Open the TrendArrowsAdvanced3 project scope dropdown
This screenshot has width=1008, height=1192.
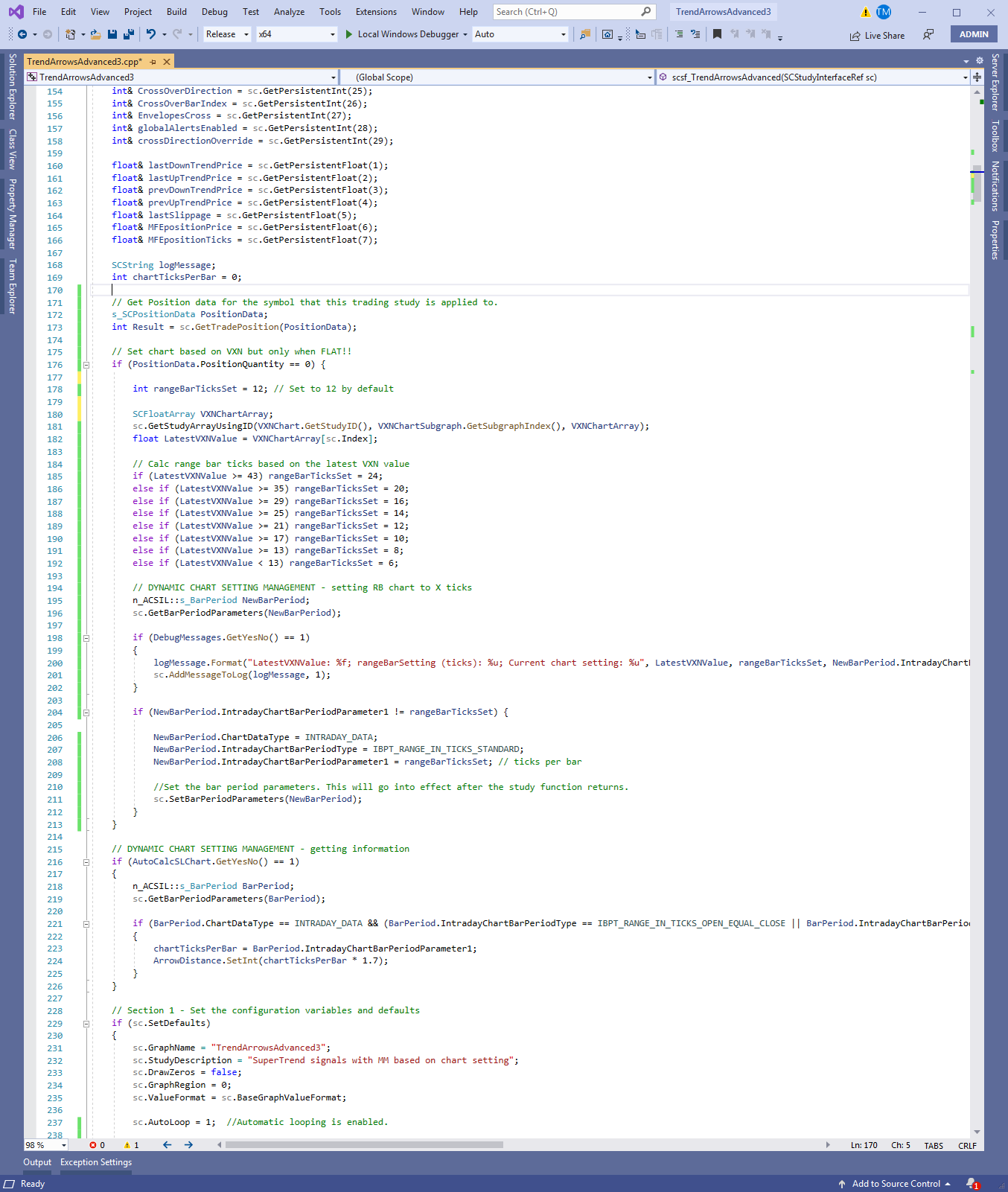click(x=182, y=77)
